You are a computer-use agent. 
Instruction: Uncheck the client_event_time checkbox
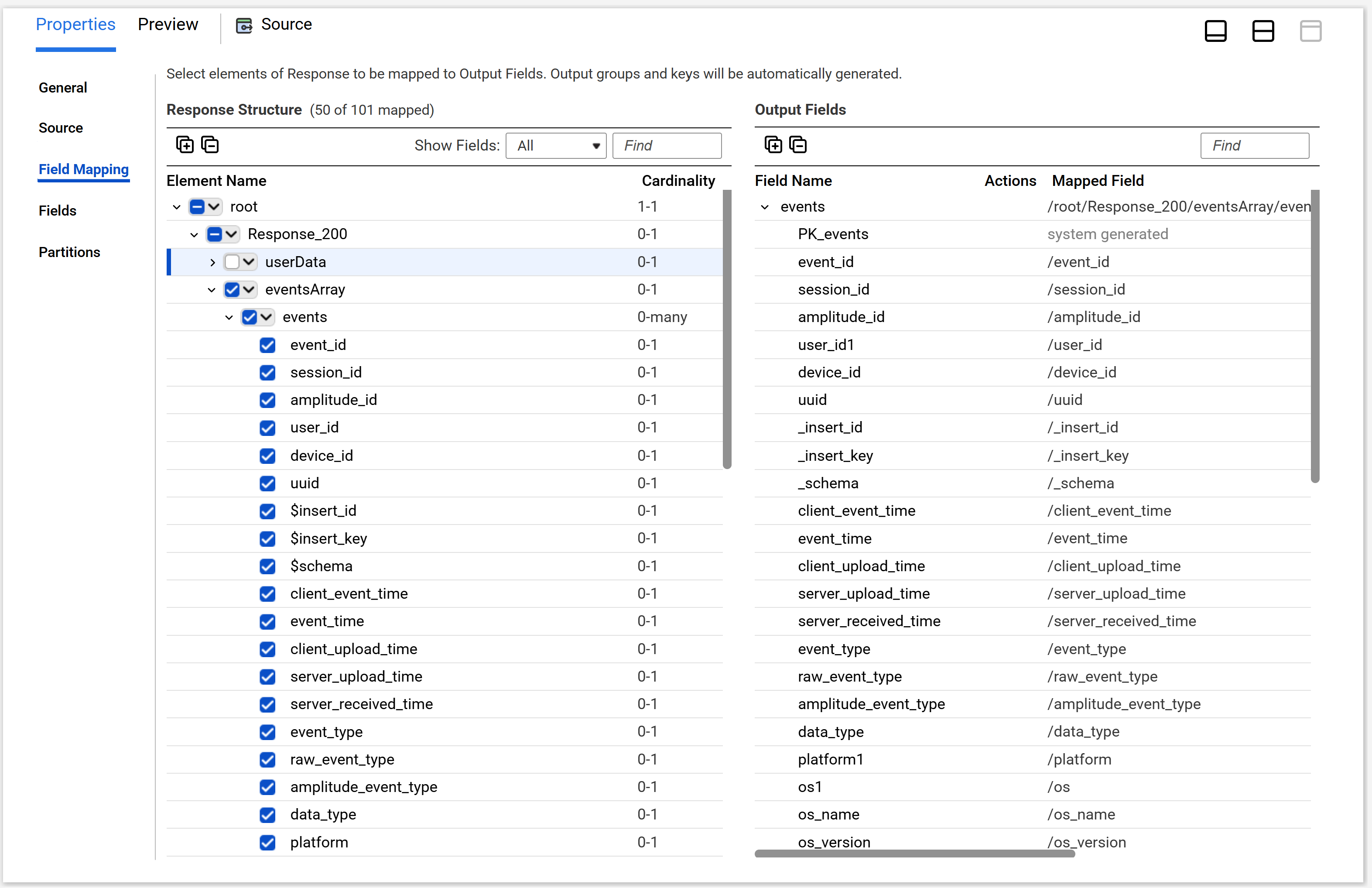click(267, 594)
